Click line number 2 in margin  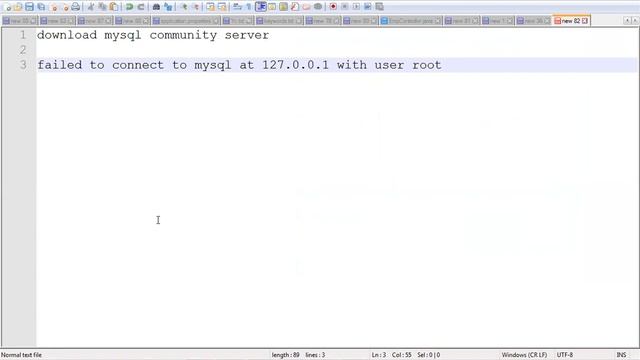(x=23, y=50)
